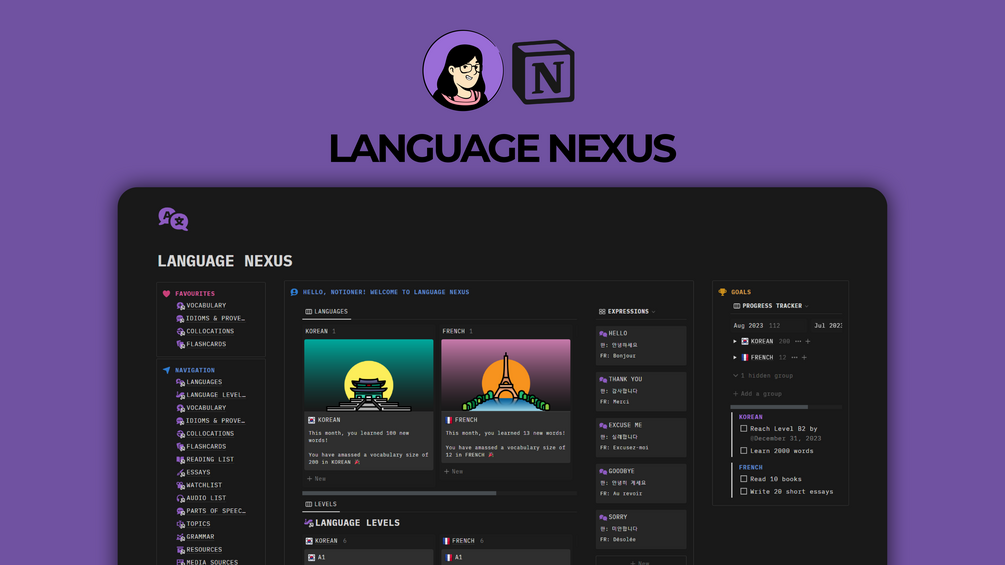
Task: Click the Languages gallery horizontal scrollbar
Action: click(x=399, y=493)
